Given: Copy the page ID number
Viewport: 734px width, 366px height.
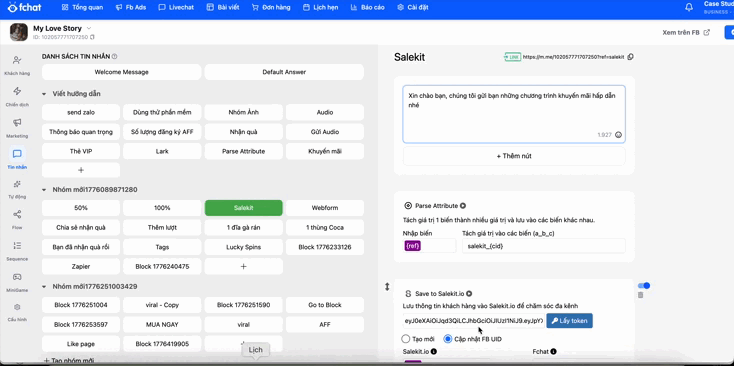Looking at the screenshot, I should (x=92, y=37).
